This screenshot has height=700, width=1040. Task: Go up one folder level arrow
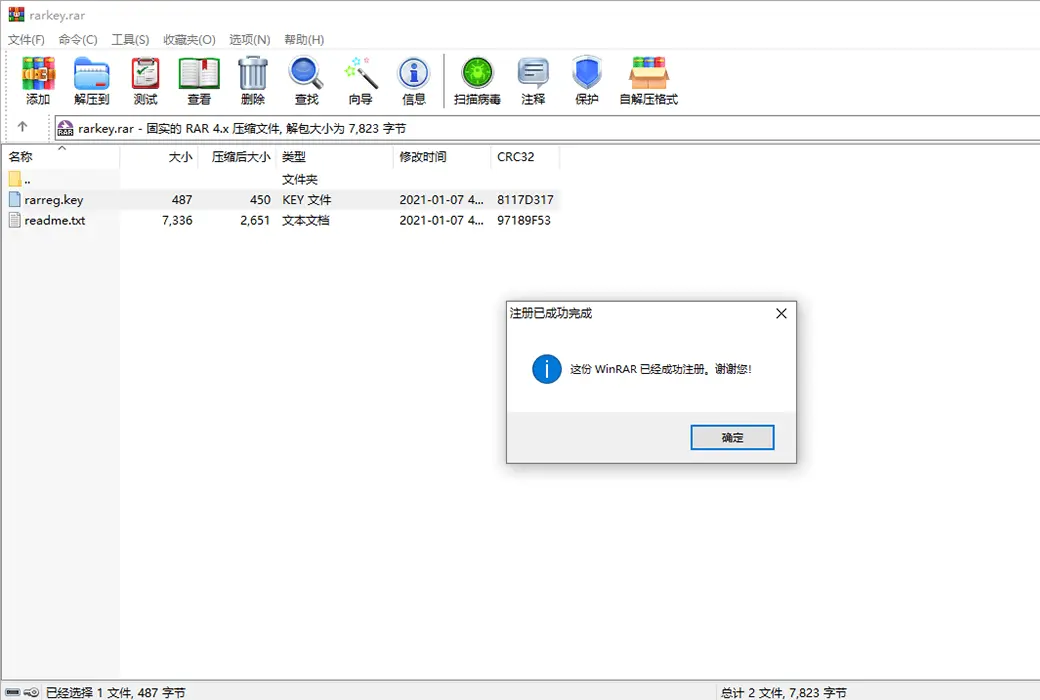23,127
